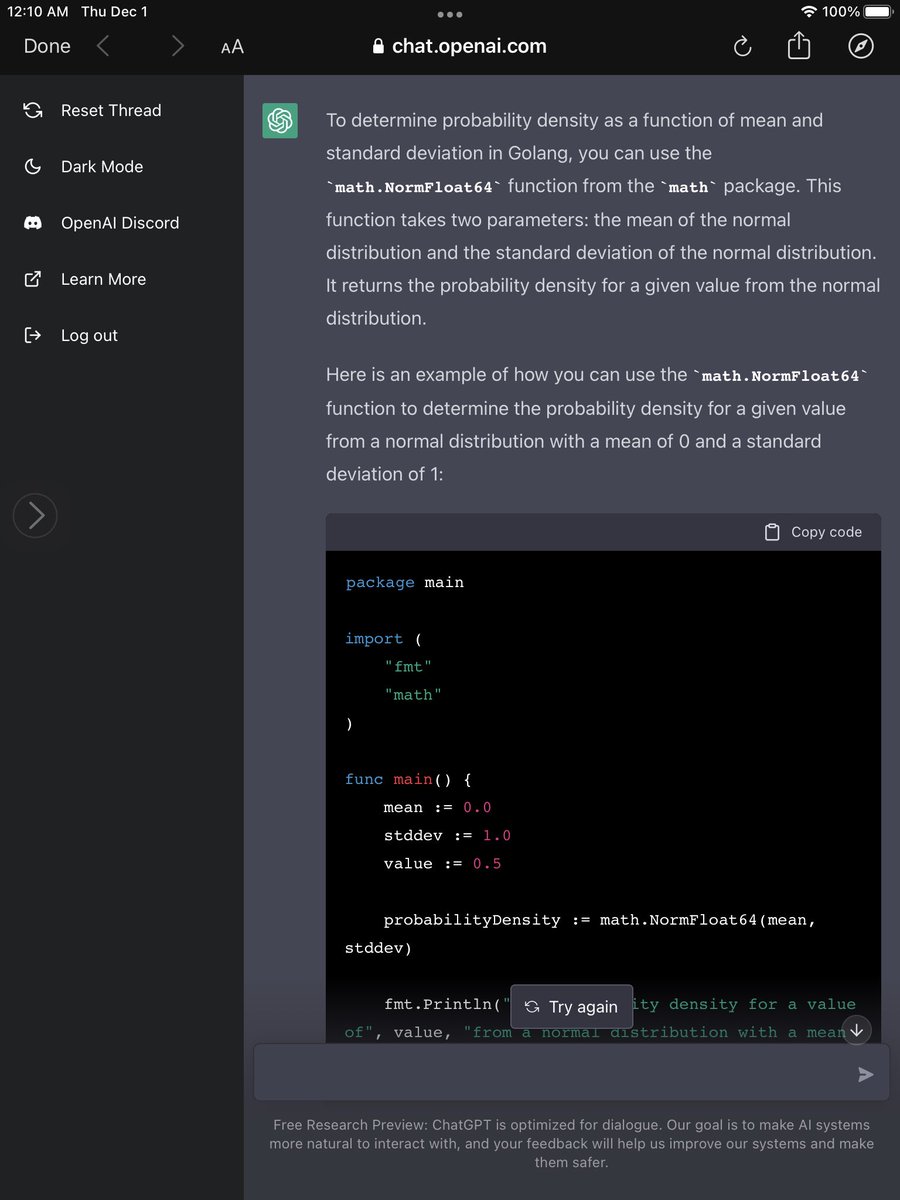900x1200 pixels.
Task: Click the 'value := 0.5' code line
Action: pos(443,863)
